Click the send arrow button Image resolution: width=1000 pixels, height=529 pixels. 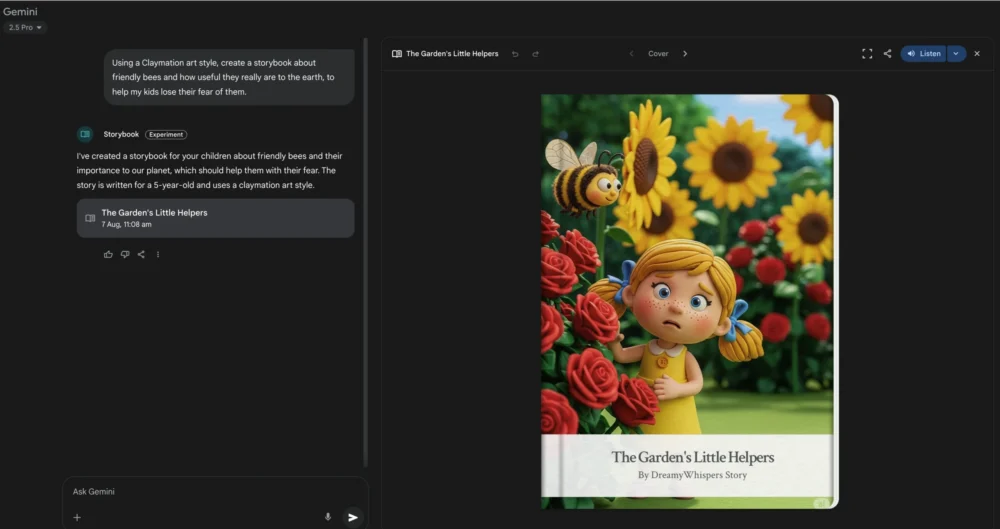pyautogui.click(x=353, y=518)
